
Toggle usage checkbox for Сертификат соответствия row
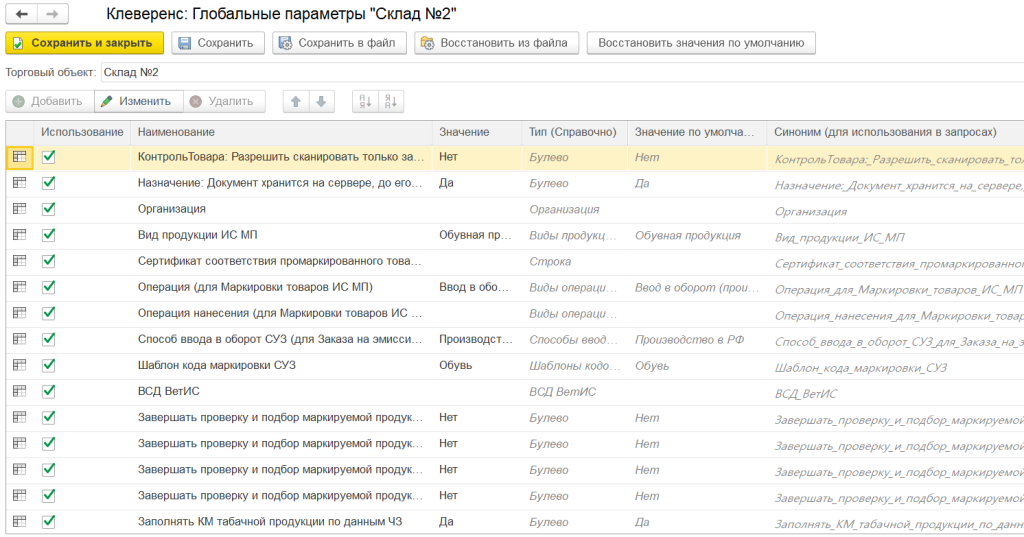coord(48,261)
